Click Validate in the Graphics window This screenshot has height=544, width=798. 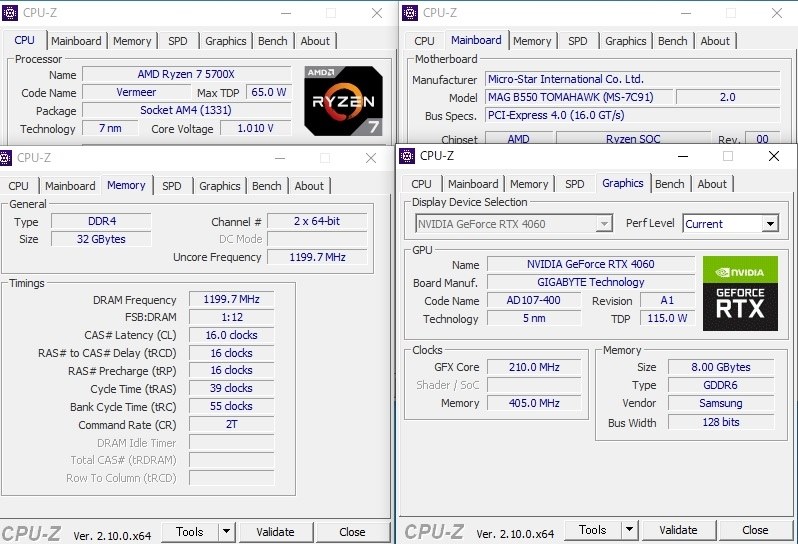click(678, 530)
